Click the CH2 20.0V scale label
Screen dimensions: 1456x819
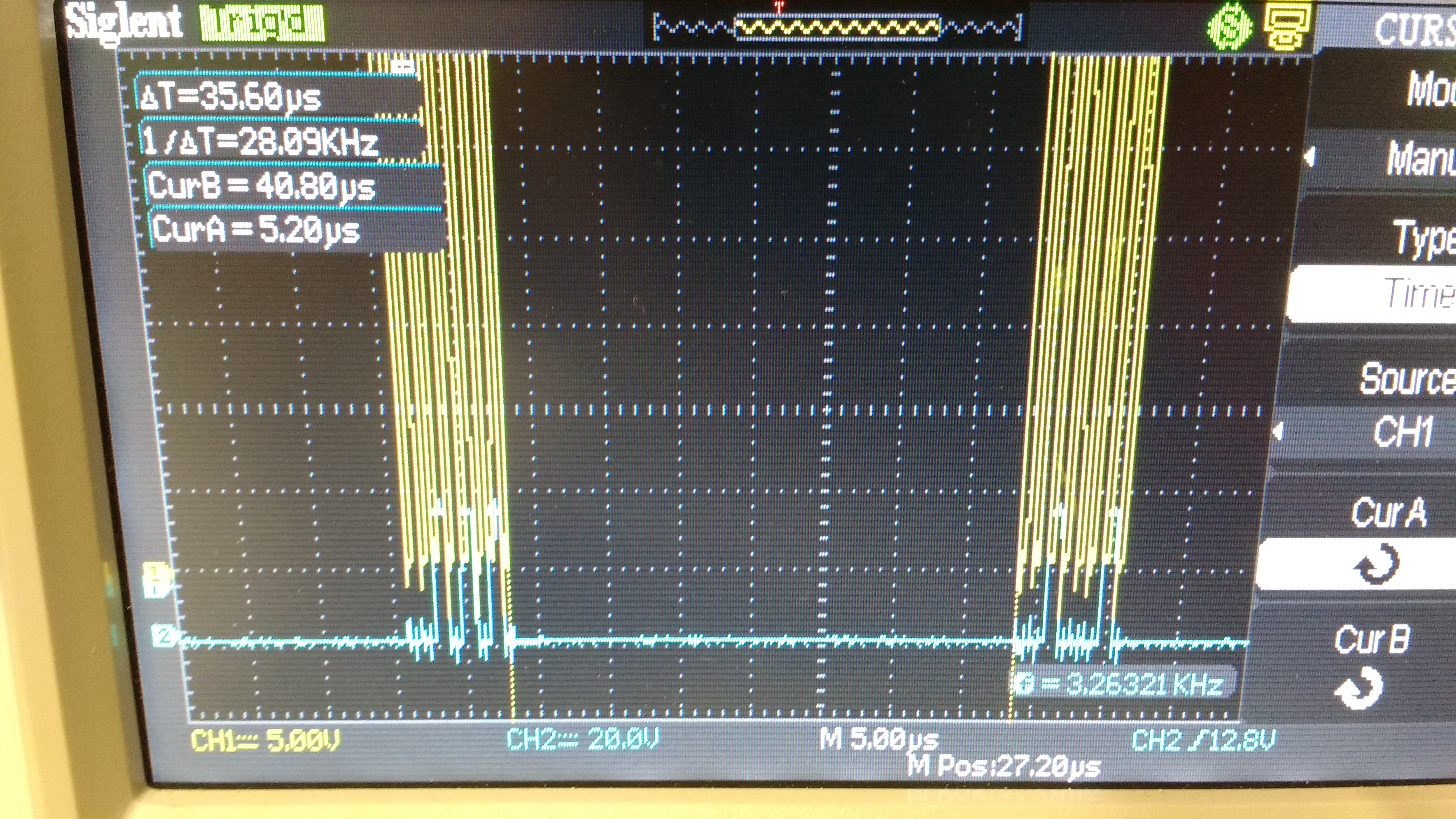pyautogui.click(x=582, y=738)
